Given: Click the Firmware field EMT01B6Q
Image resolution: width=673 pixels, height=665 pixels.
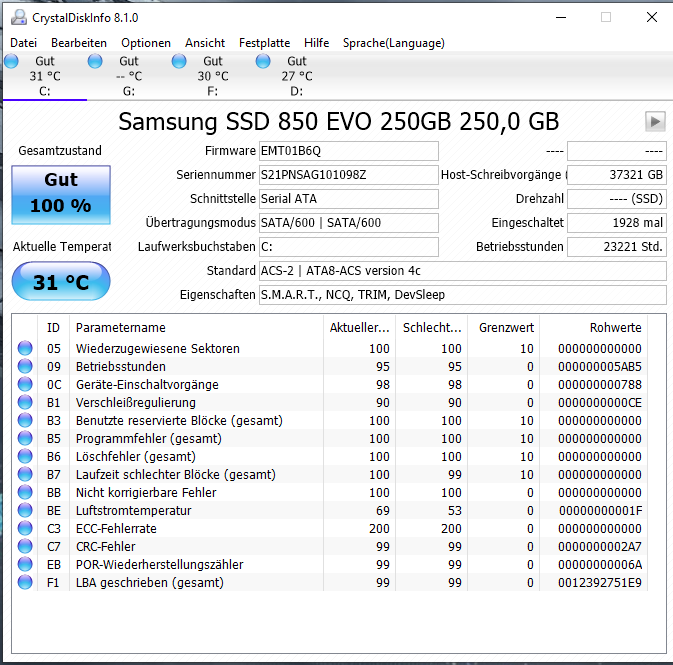Looking at the screenshot, I should (349, 151).
